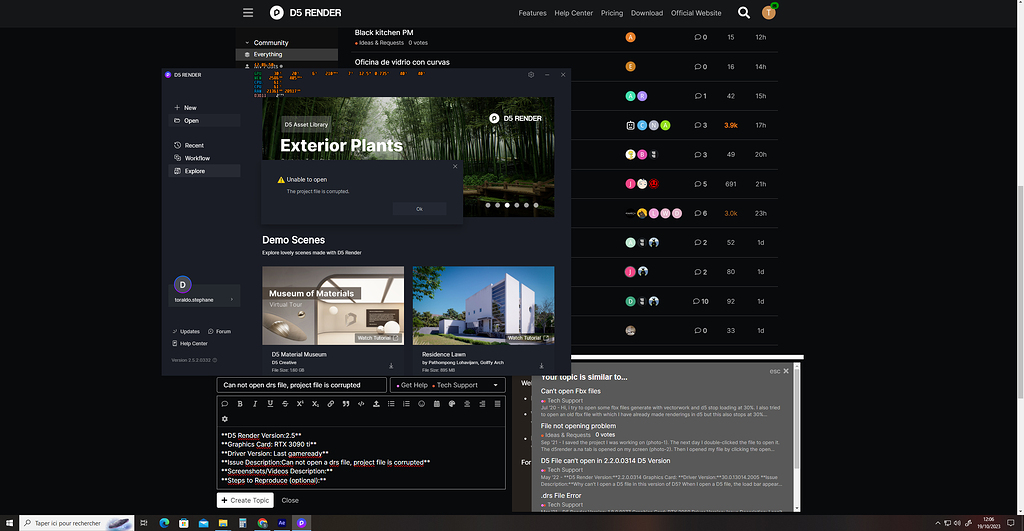Open Oficina de vidrio con curvas topic
The image size is (1024, 531).
tap(402, 62)
